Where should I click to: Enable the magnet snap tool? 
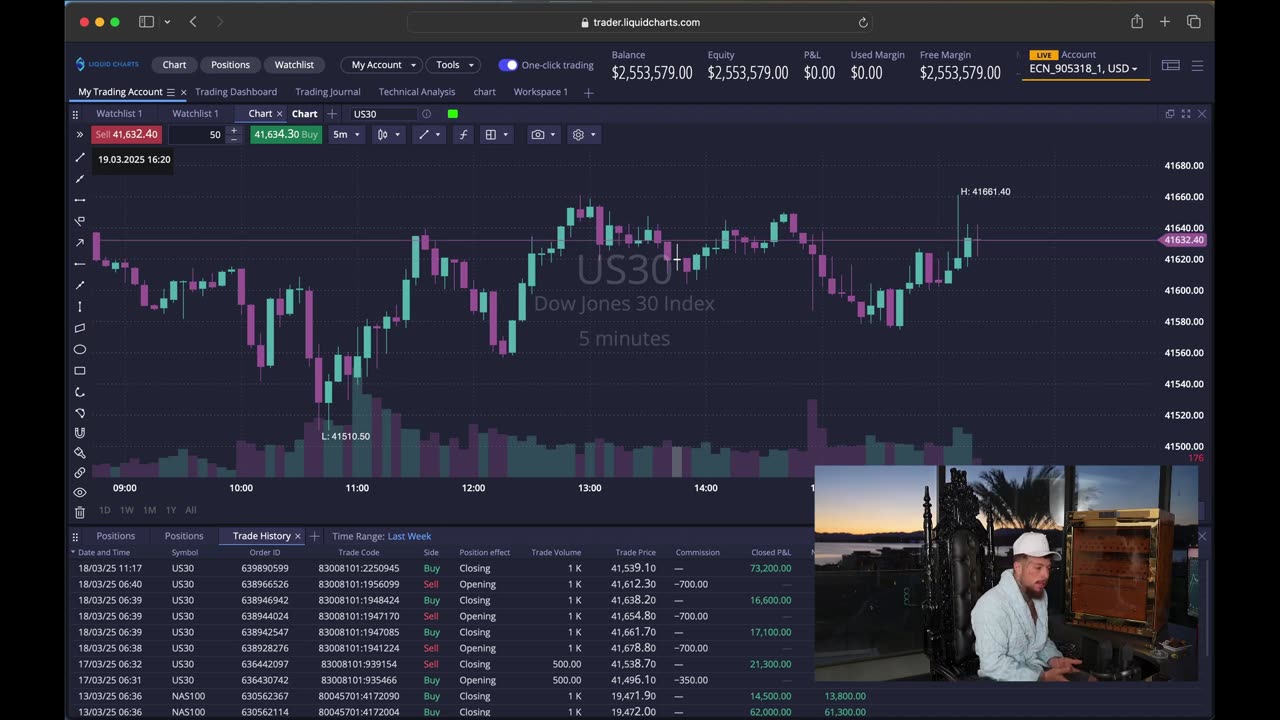pos(80,433)
